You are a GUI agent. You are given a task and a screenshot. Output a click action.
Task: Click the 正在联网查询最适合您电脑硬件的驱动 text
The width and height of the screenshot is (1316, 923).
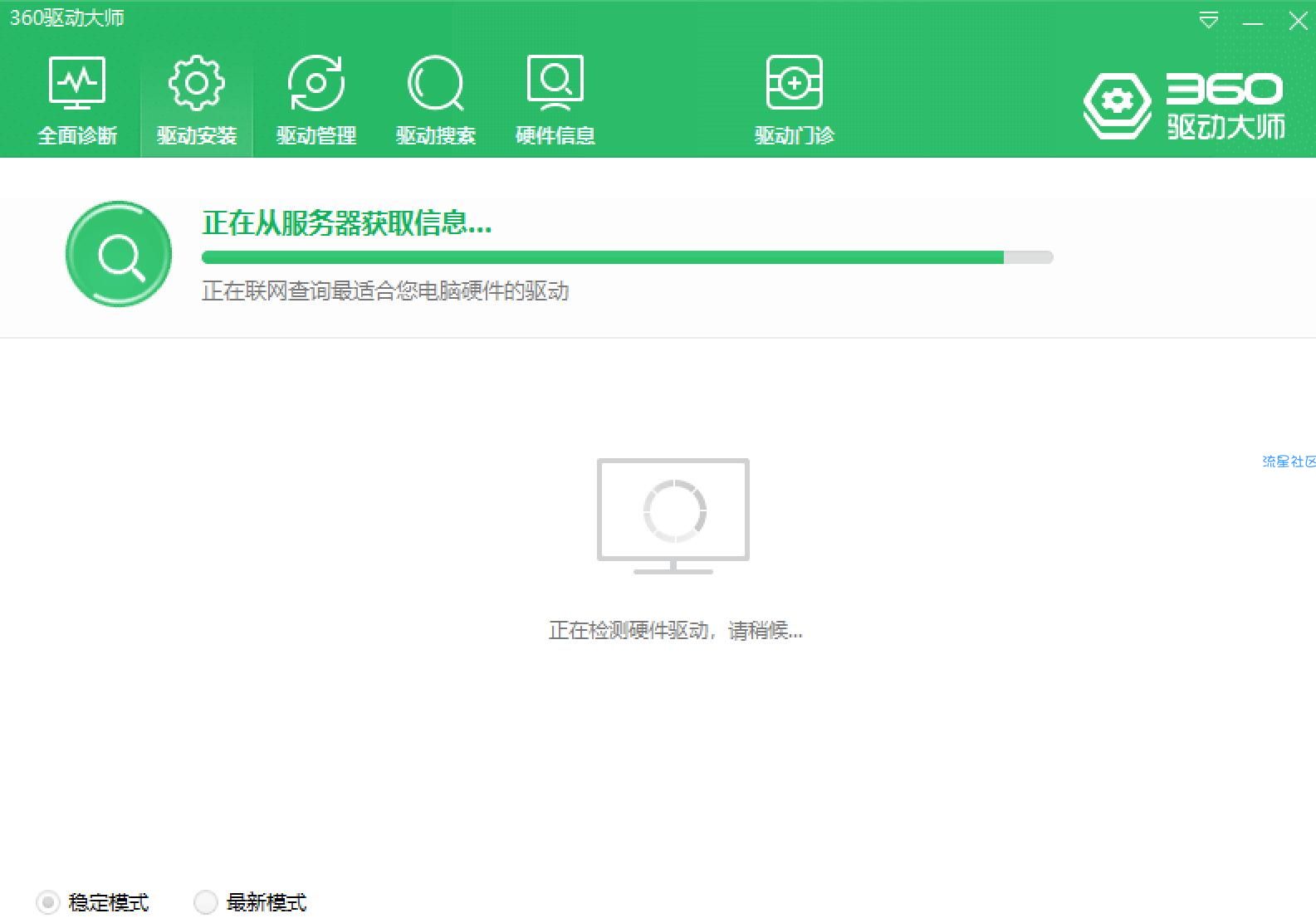click(385, 291)
